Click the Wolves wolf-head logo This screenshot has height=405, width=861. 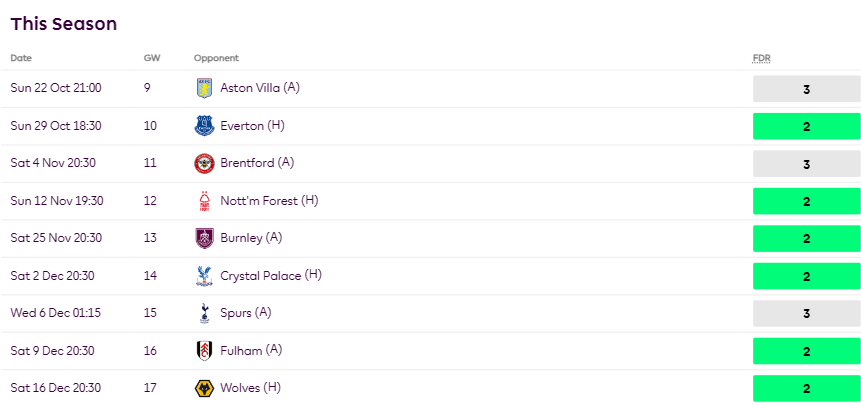[204, 388]
